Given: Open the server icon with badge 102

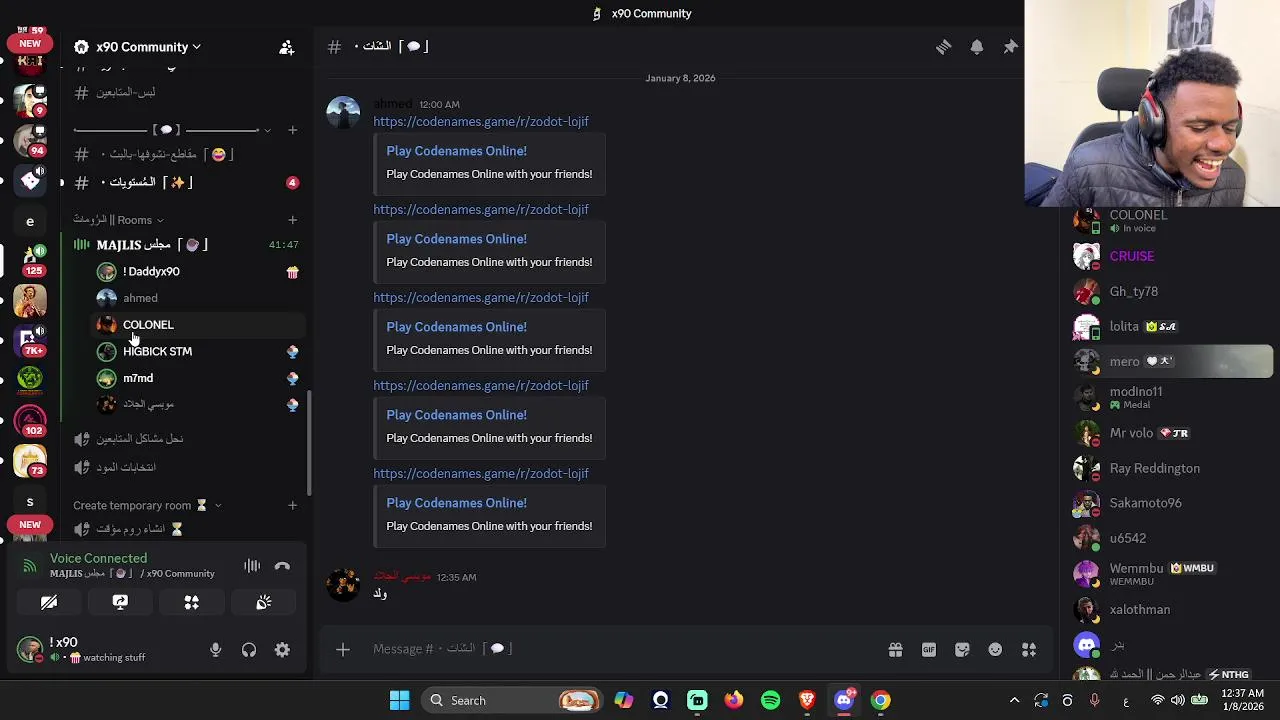Looking at the screenshot, I should pyautogui.click(x=30, y=419).
